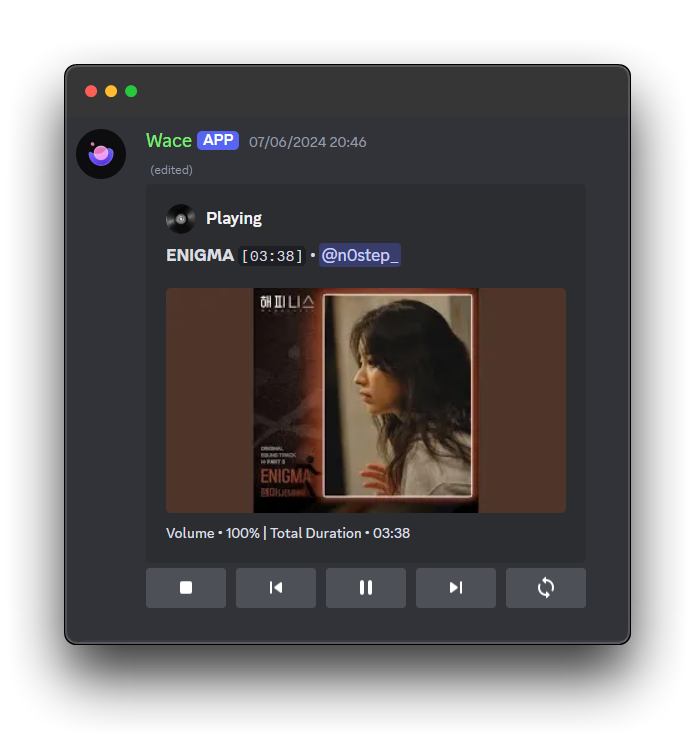The height and width of the screenshot is (741, 695).
Task: Minimize the window with the yellow button
Action: tap(111, 91)
